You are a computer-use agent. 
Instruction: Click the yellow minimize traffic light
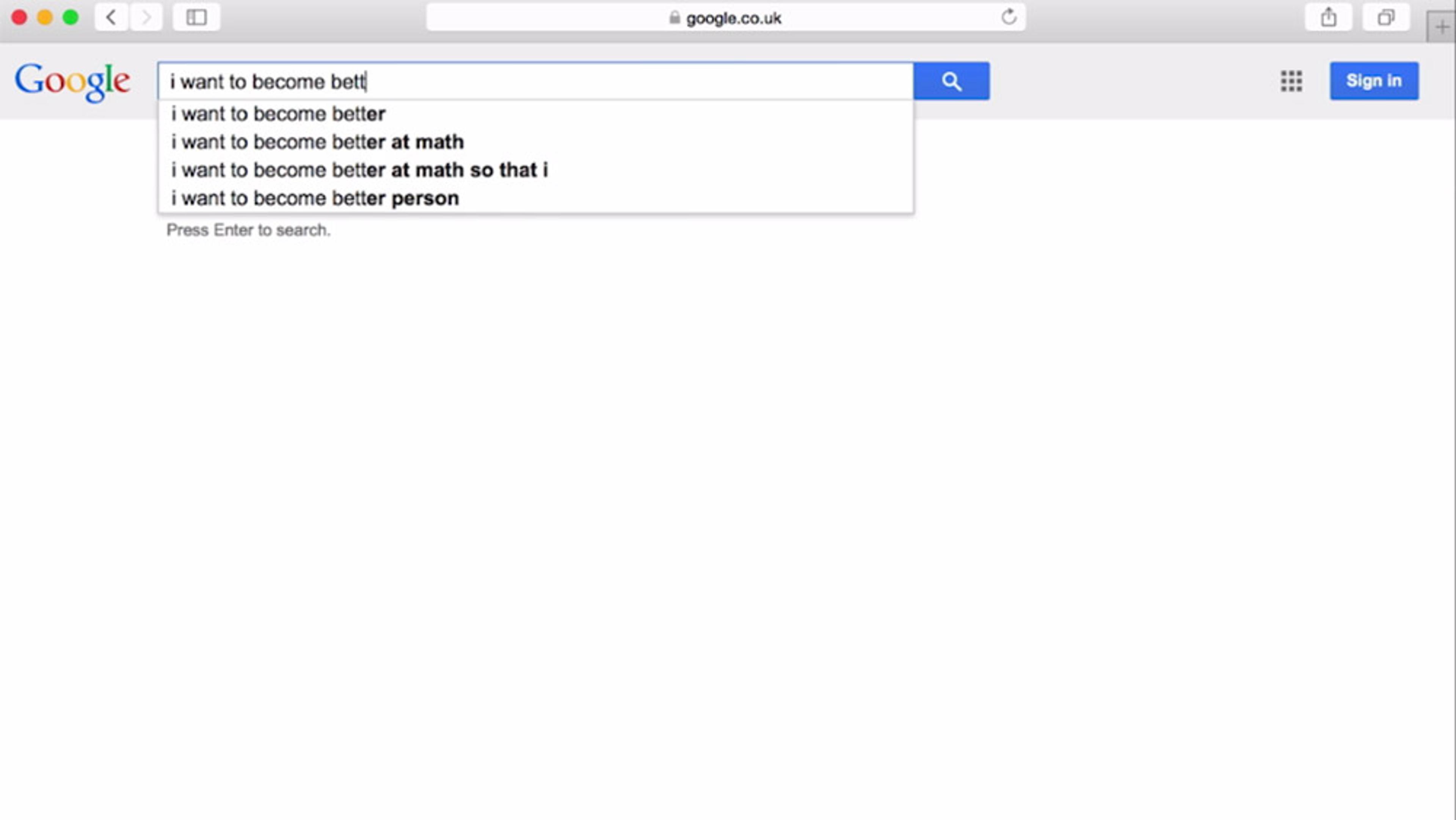pos(45,17)
